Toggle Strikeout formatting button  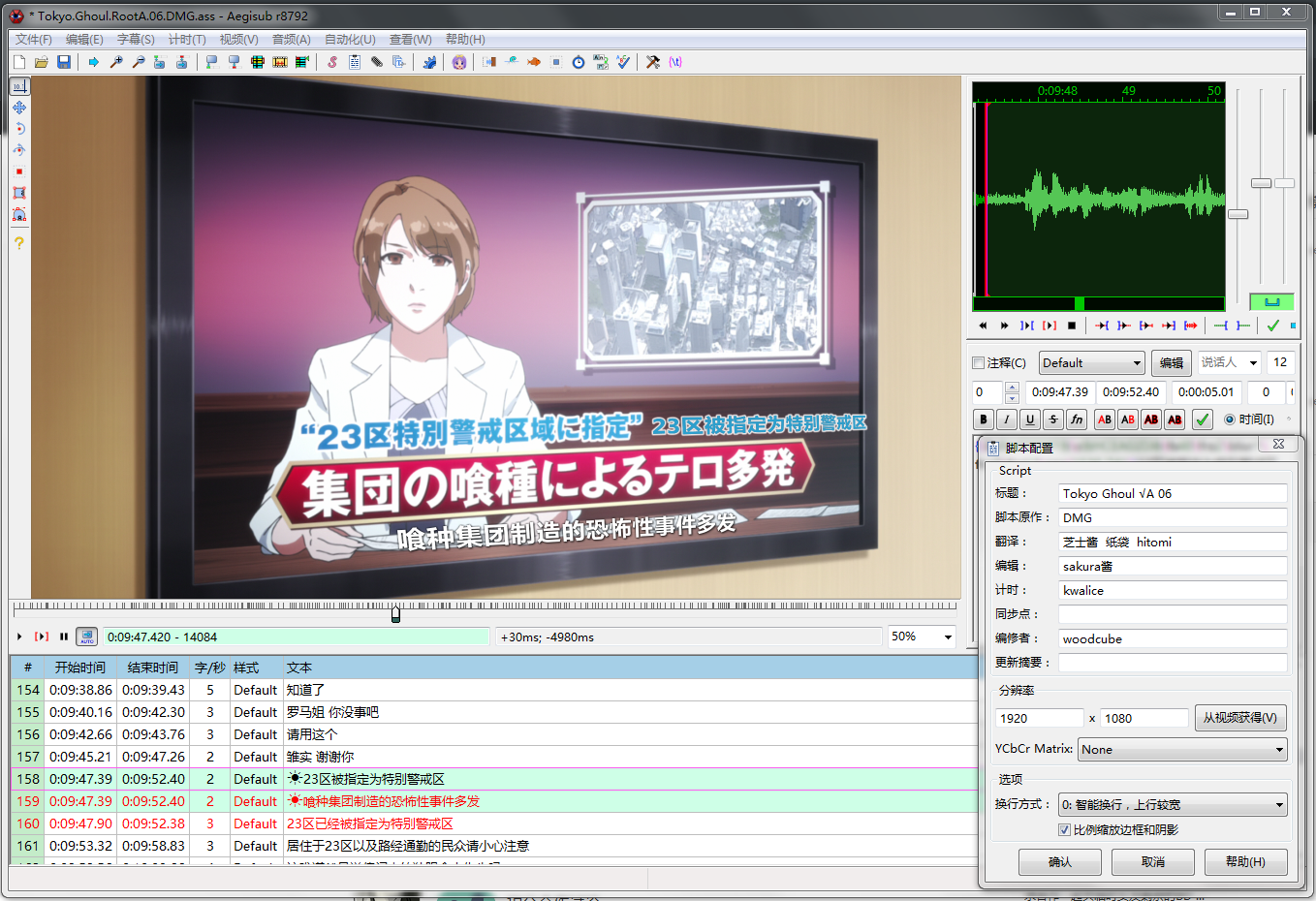(x=1053, y=419)
